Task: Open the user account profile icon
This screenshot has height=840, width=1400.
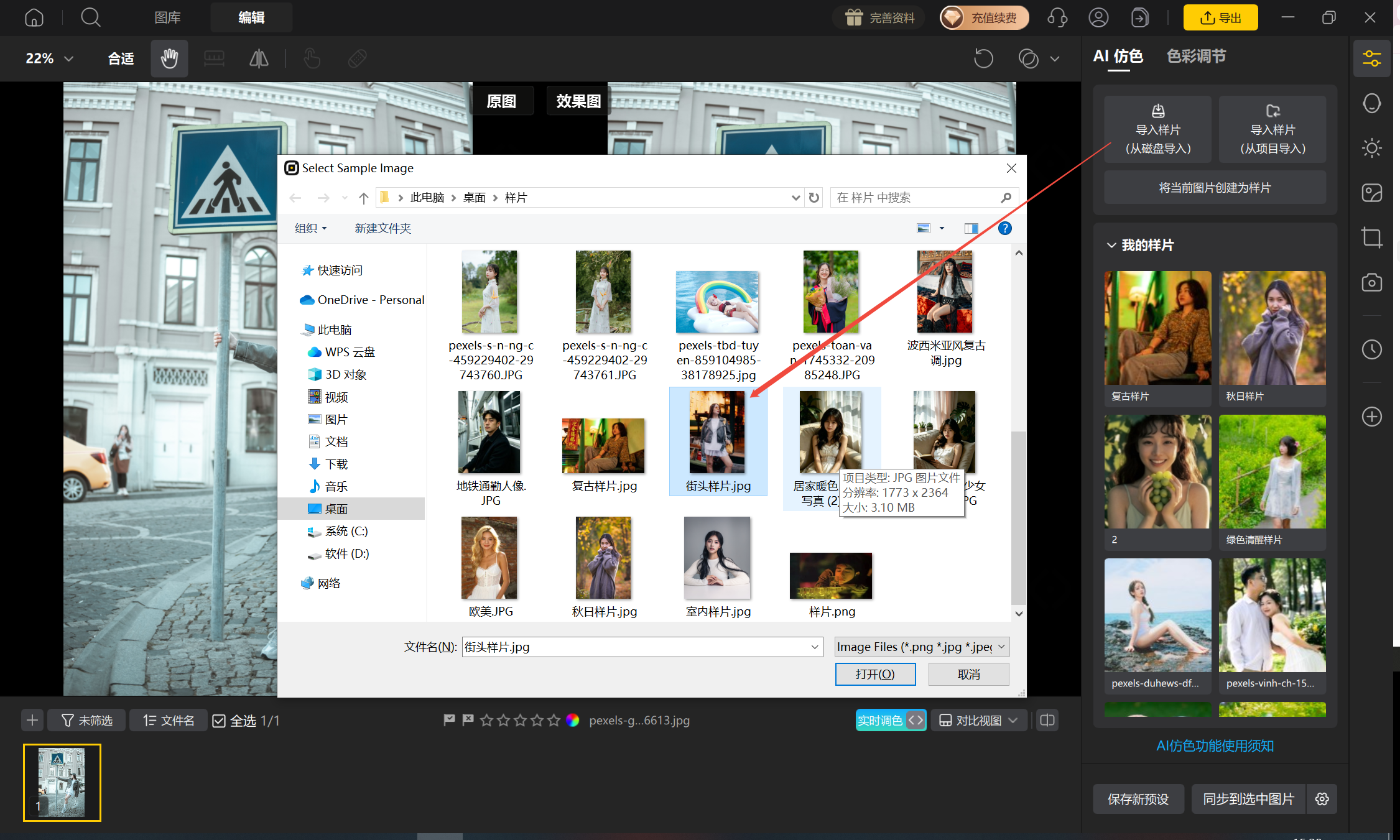Action: (1098, 17)
